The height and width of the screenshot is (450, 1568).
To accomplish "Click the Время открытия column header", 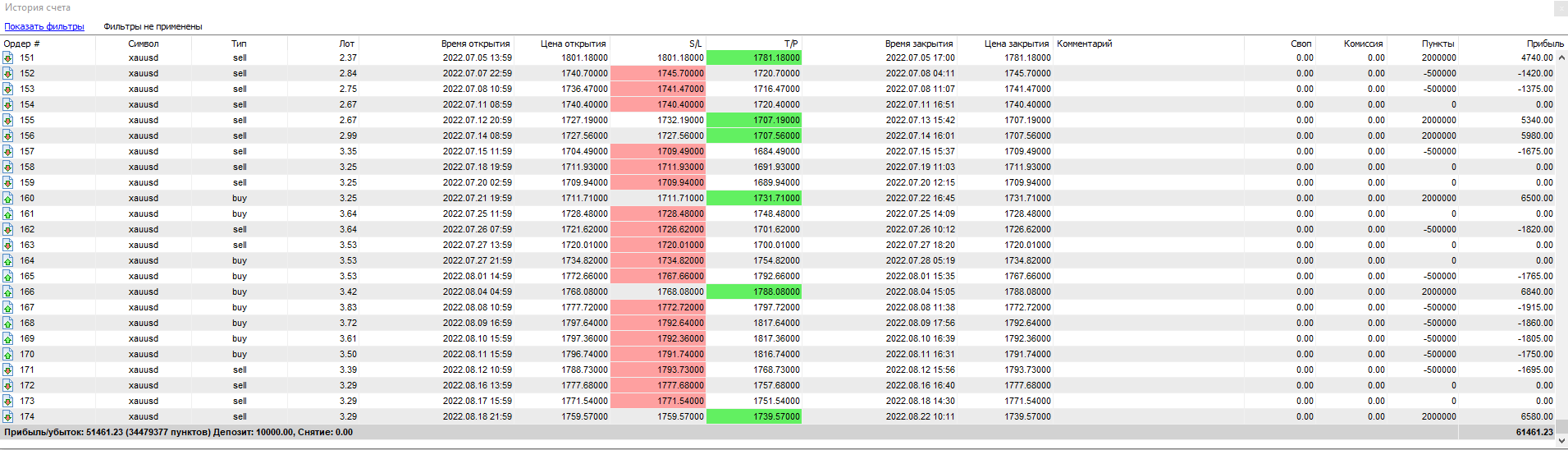I will (475, 44).
